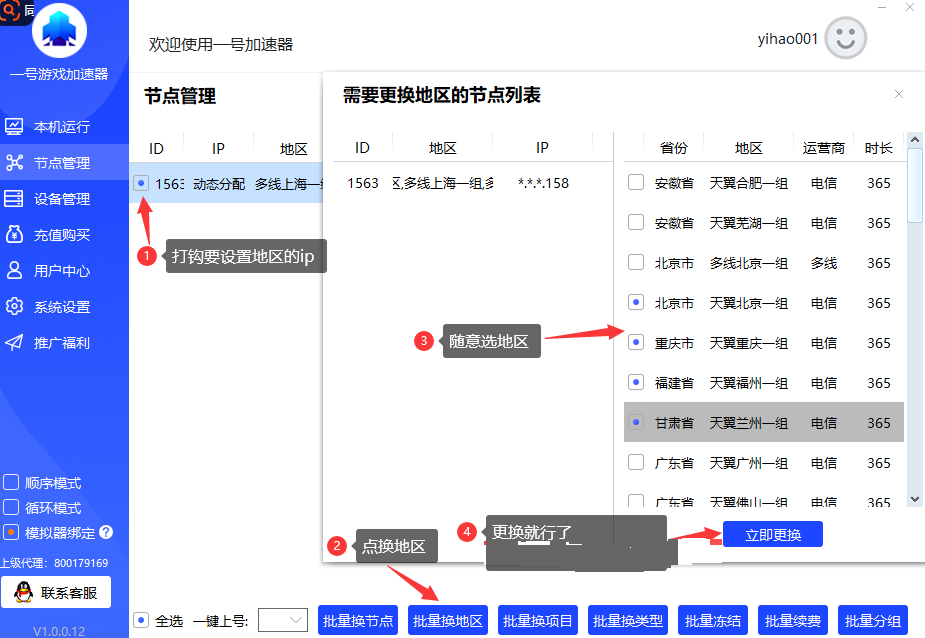Click the 系统设置 gear icon

tap(14, 307)
